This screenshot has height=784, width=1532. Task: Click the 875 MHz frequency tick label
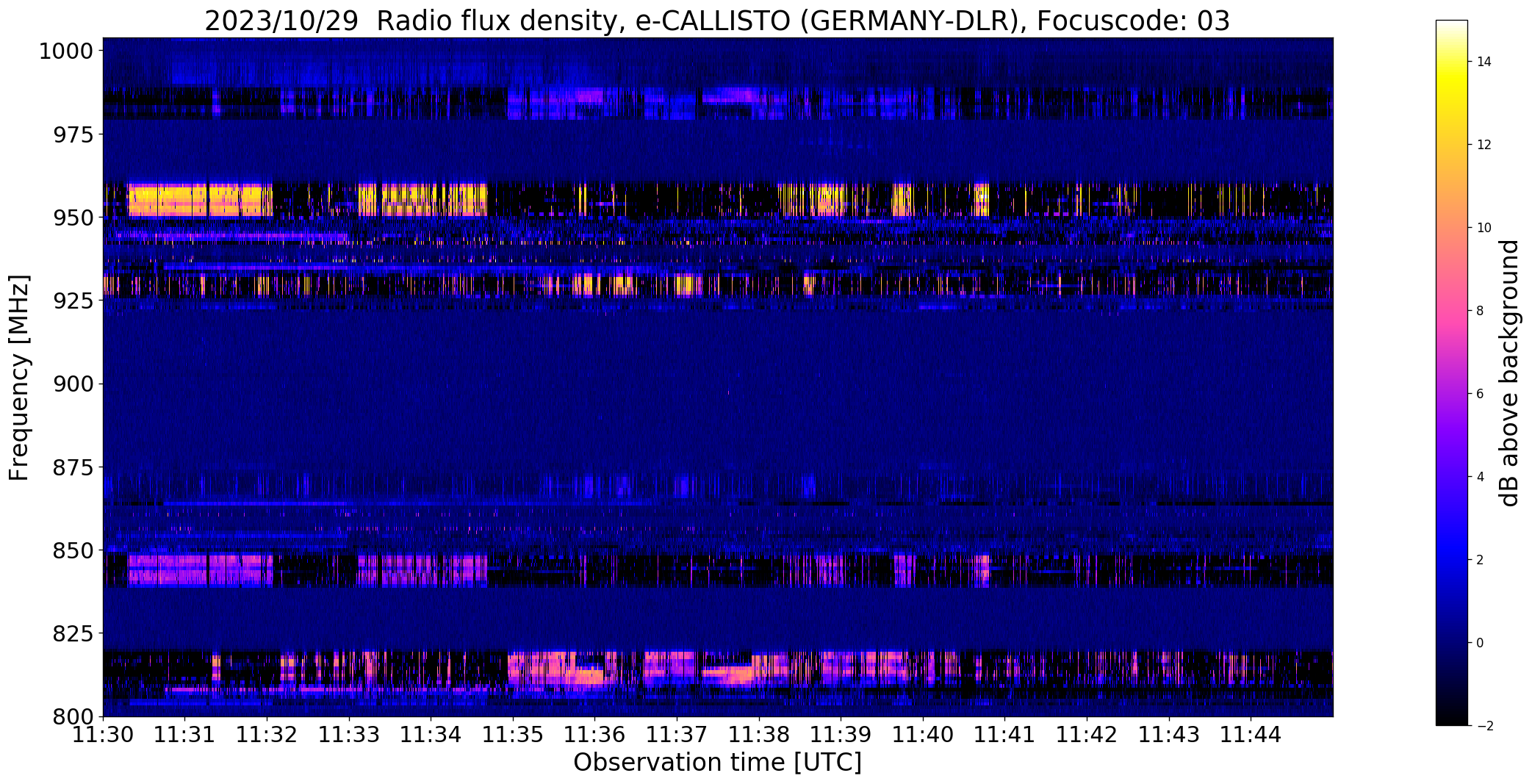pos(73,467)
